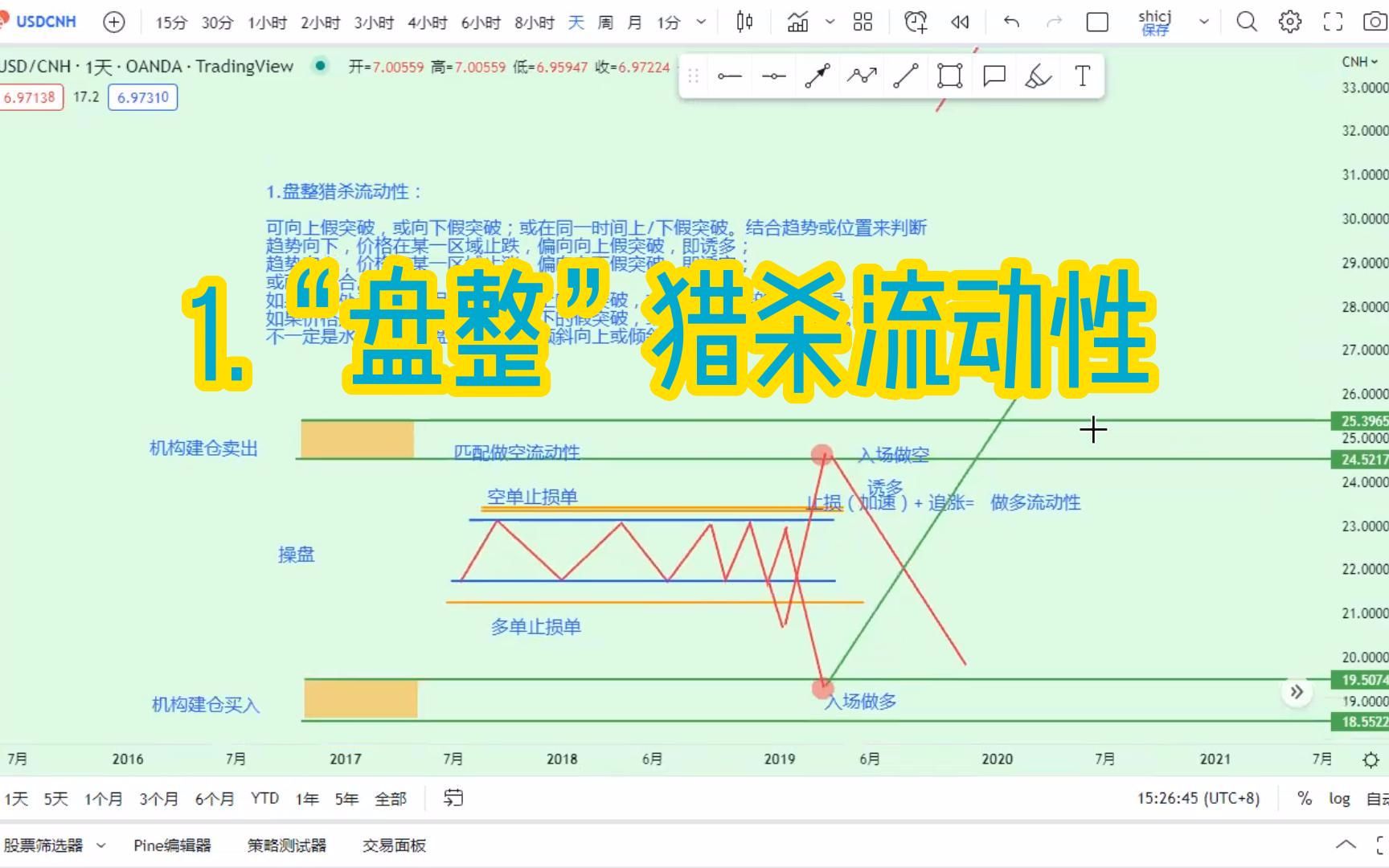The width and height of the screenshot is (1389, 868).
Task: Select the horizontal line drawing tool
Action: pos(729,76)
